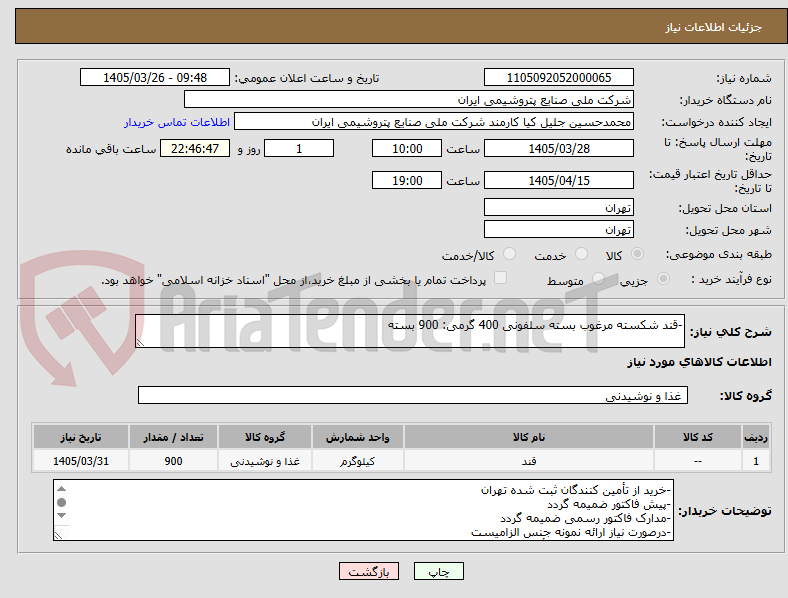Screen dimensions: 788x598
Task: Click the remaining days field showing 1
Action: coord(299,149)
